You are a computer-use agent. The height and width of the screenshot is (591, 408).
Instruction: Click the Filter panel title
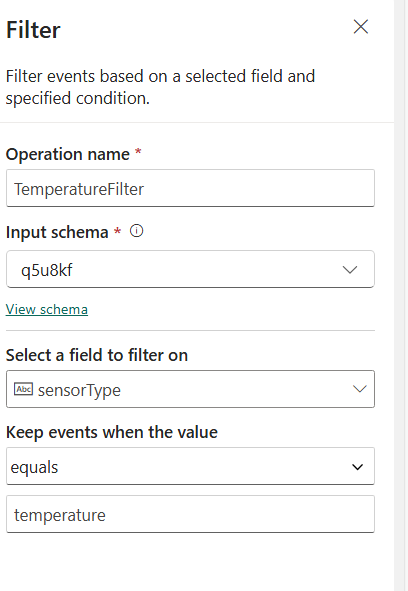(x=33, y=30)
